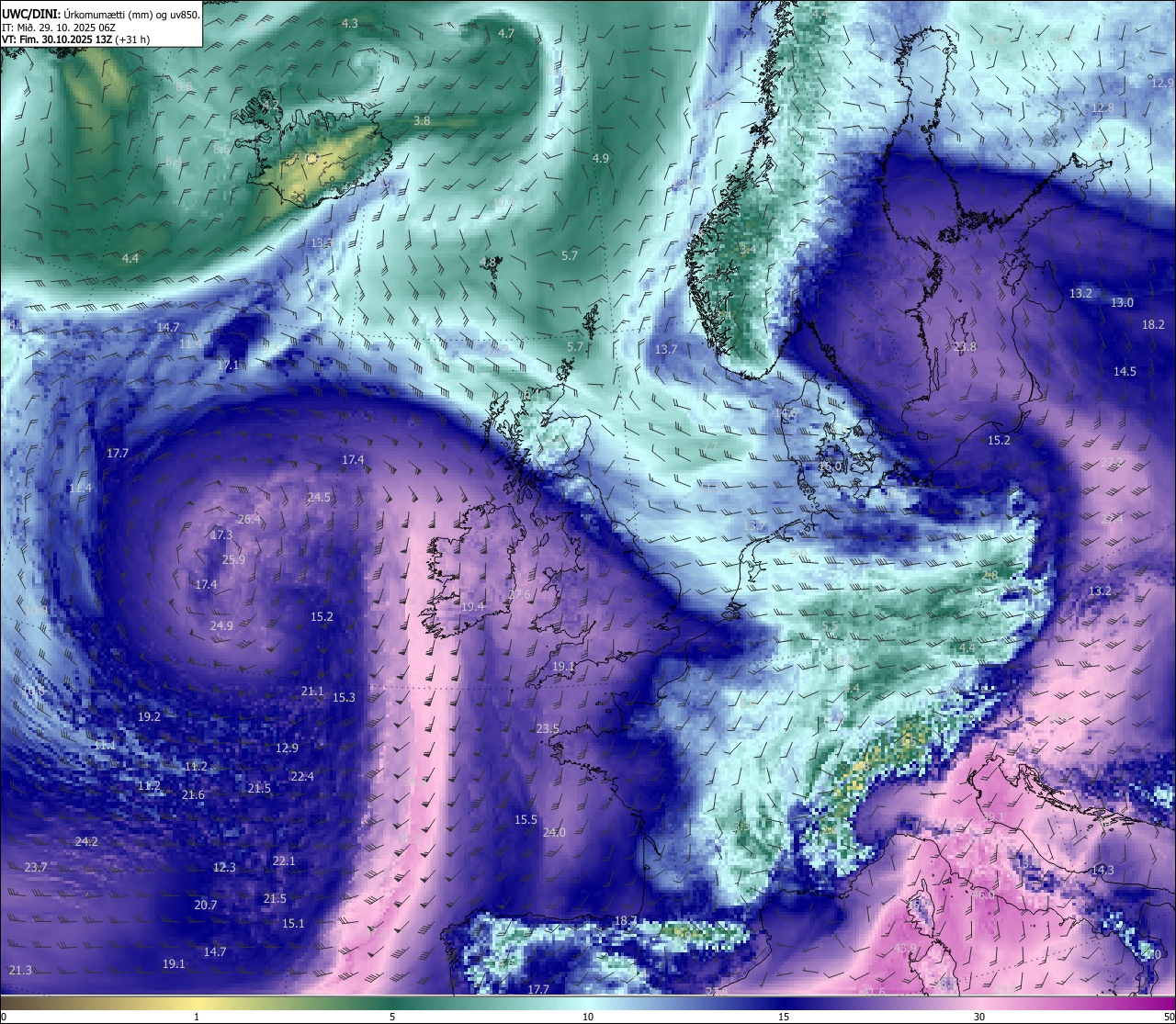Image resolution: width=1176 pixels, height=1024 pixels.
Task: Click the 15.3 value on the map
Action: point(344,697)
